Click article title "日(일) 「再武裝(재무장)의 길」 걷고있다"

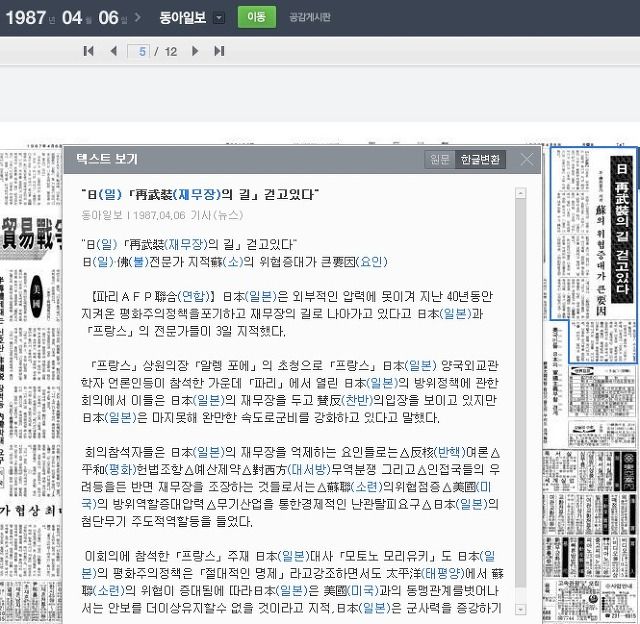click(200, 194)
